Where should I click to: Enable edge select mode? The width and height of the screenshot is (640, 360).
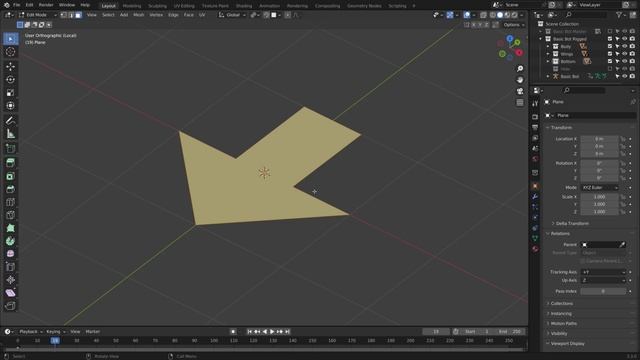[71, 15]
